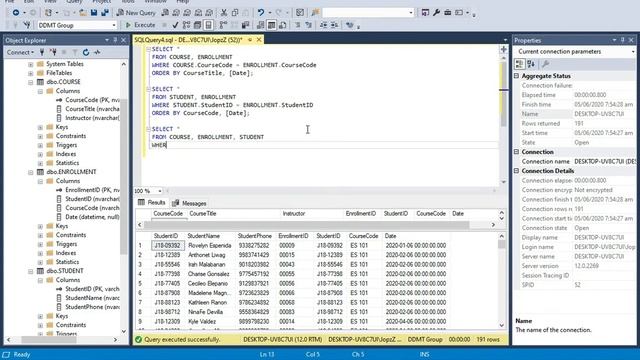
Task: Click the Database Engine Query icon
Action: (165, 13)
